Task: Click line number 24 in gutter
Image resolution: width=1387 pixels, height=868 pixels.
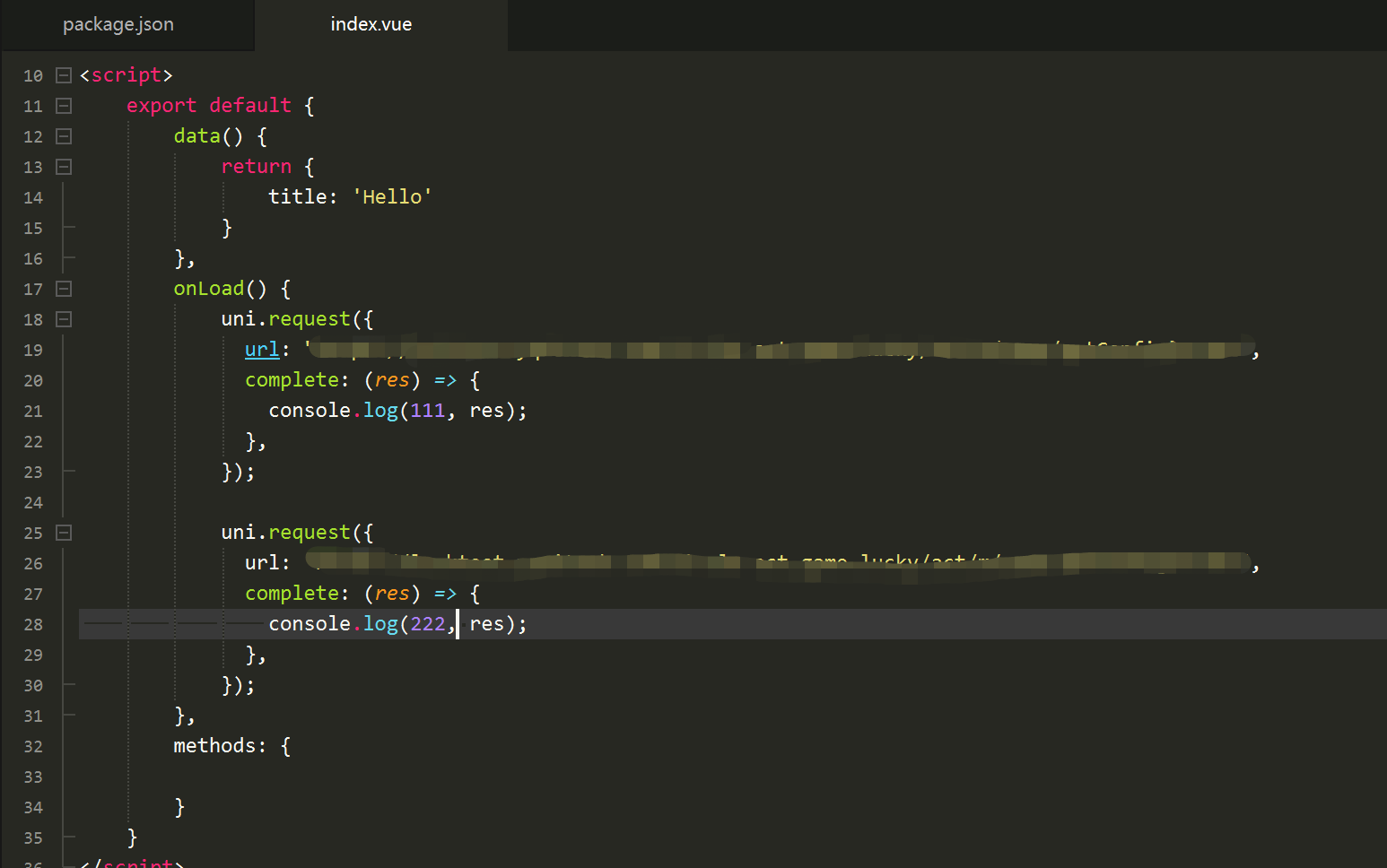Action: coord(33,503)
